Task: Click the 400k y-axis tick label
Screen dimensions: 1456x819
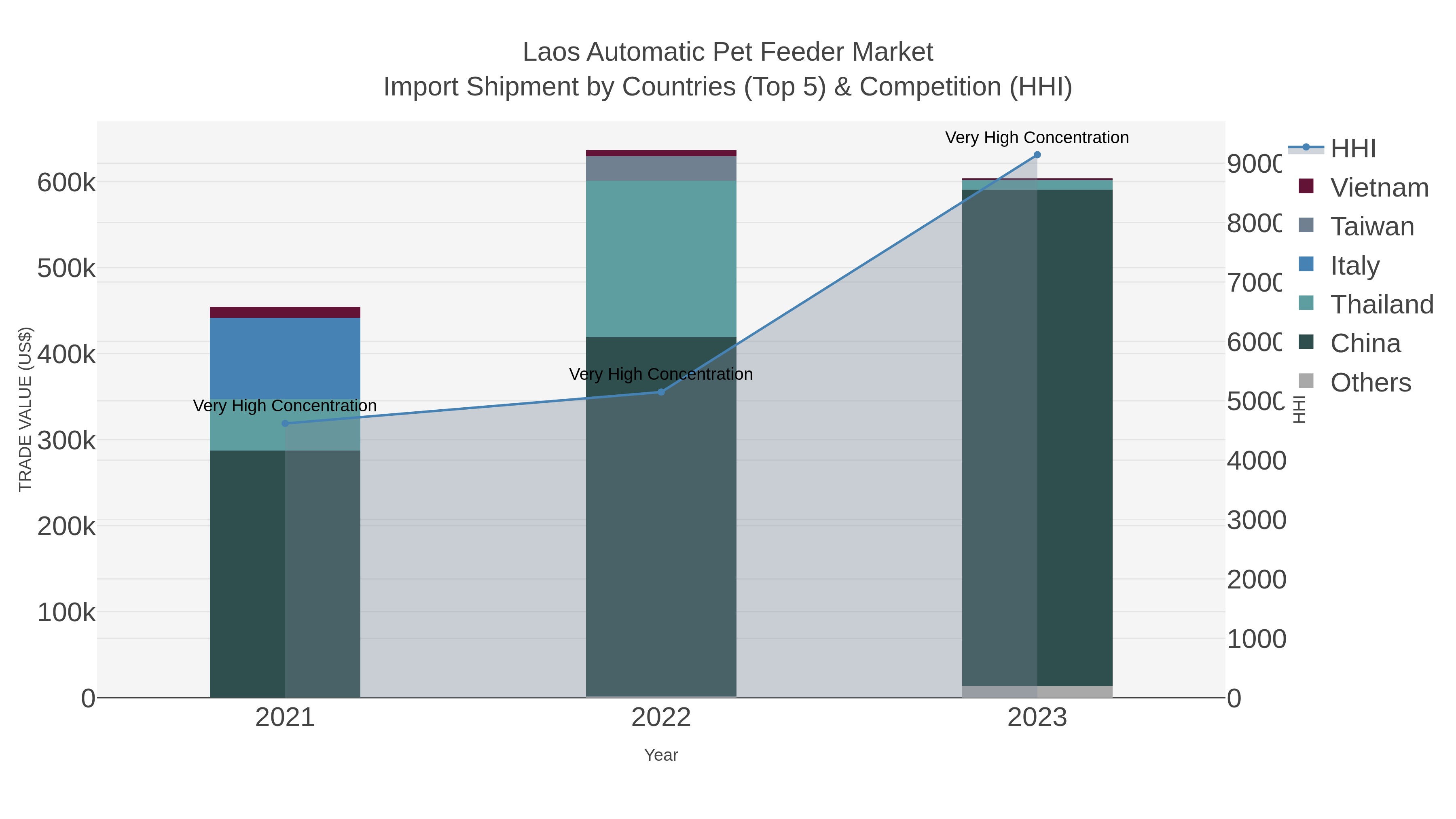Action: (66, 354)
